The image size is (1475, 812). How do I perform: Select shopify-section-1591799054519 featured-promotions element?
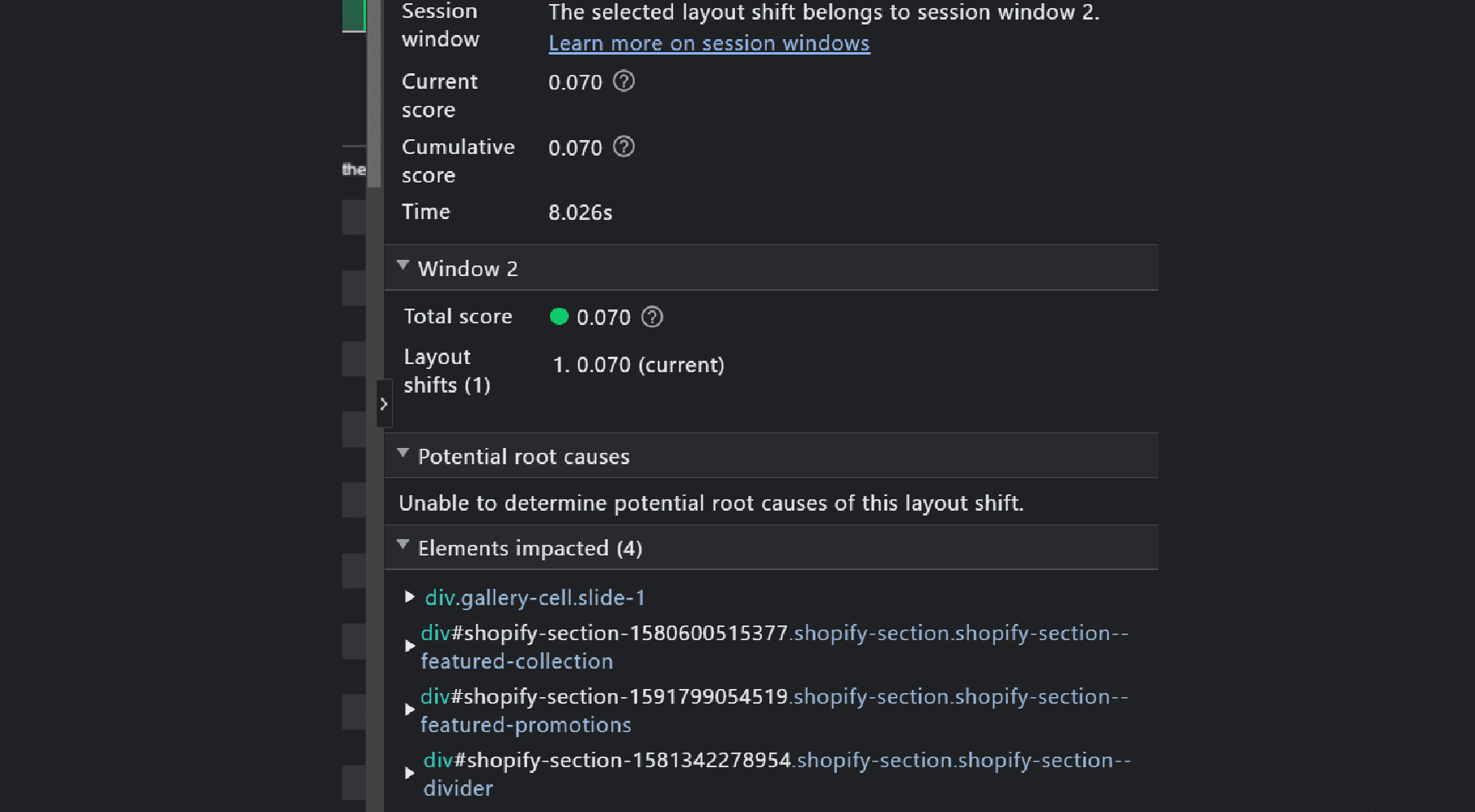[774, 710]
